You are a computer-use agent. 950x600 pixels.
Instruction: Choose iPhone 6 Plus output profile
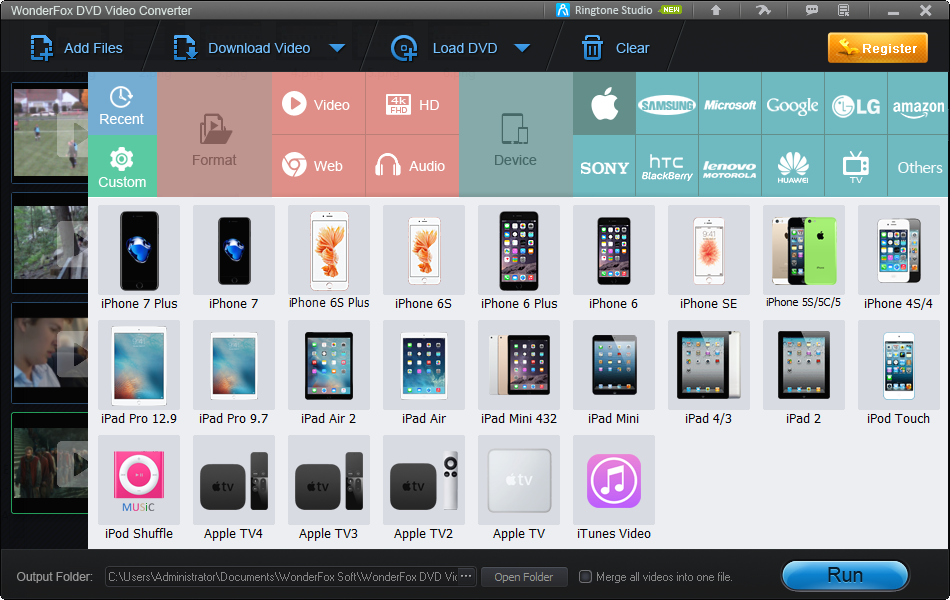pyautogui.click(x=519, y=259)
